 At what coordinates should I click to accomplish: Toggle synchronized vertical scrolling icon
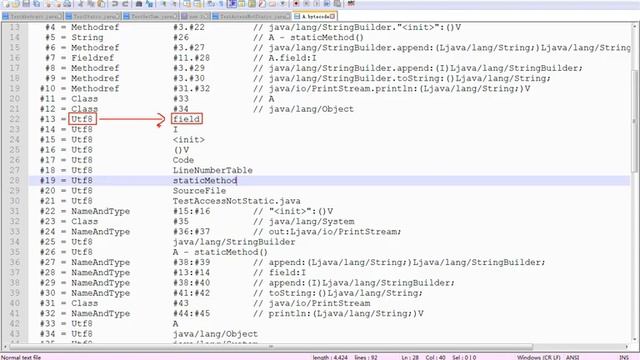click(187, 4)
